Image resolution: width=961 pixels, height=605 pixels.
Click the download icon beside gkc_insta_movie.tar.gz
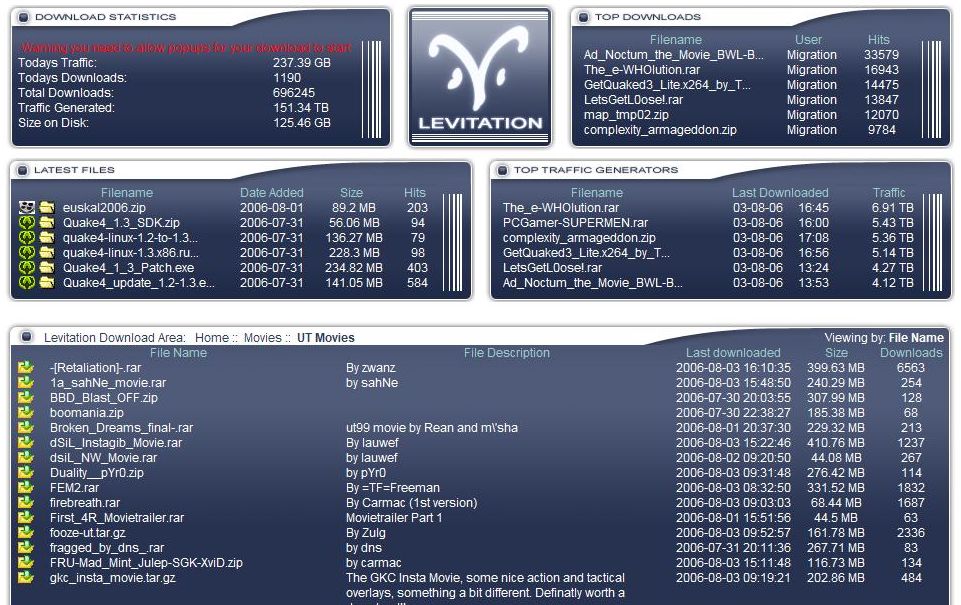(25, 578)
